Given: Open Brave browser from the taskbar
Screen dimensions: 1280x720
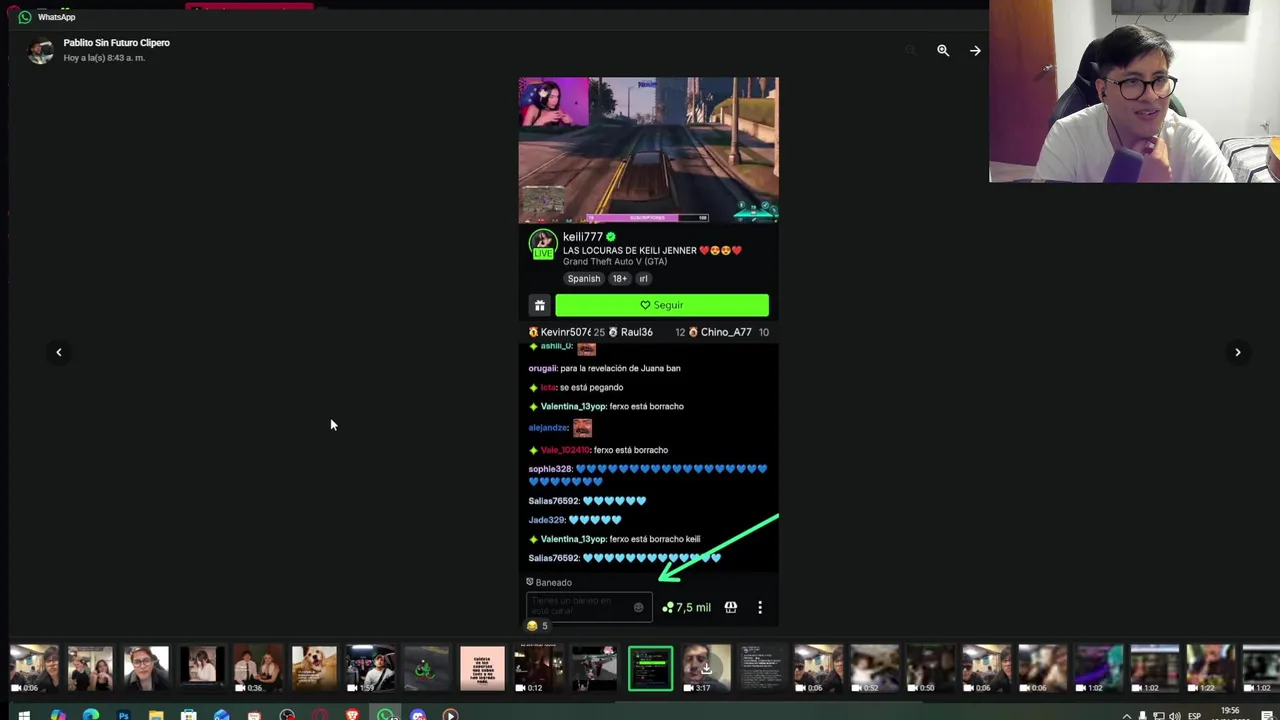Looking at the screenshot, I should point(352,715).
